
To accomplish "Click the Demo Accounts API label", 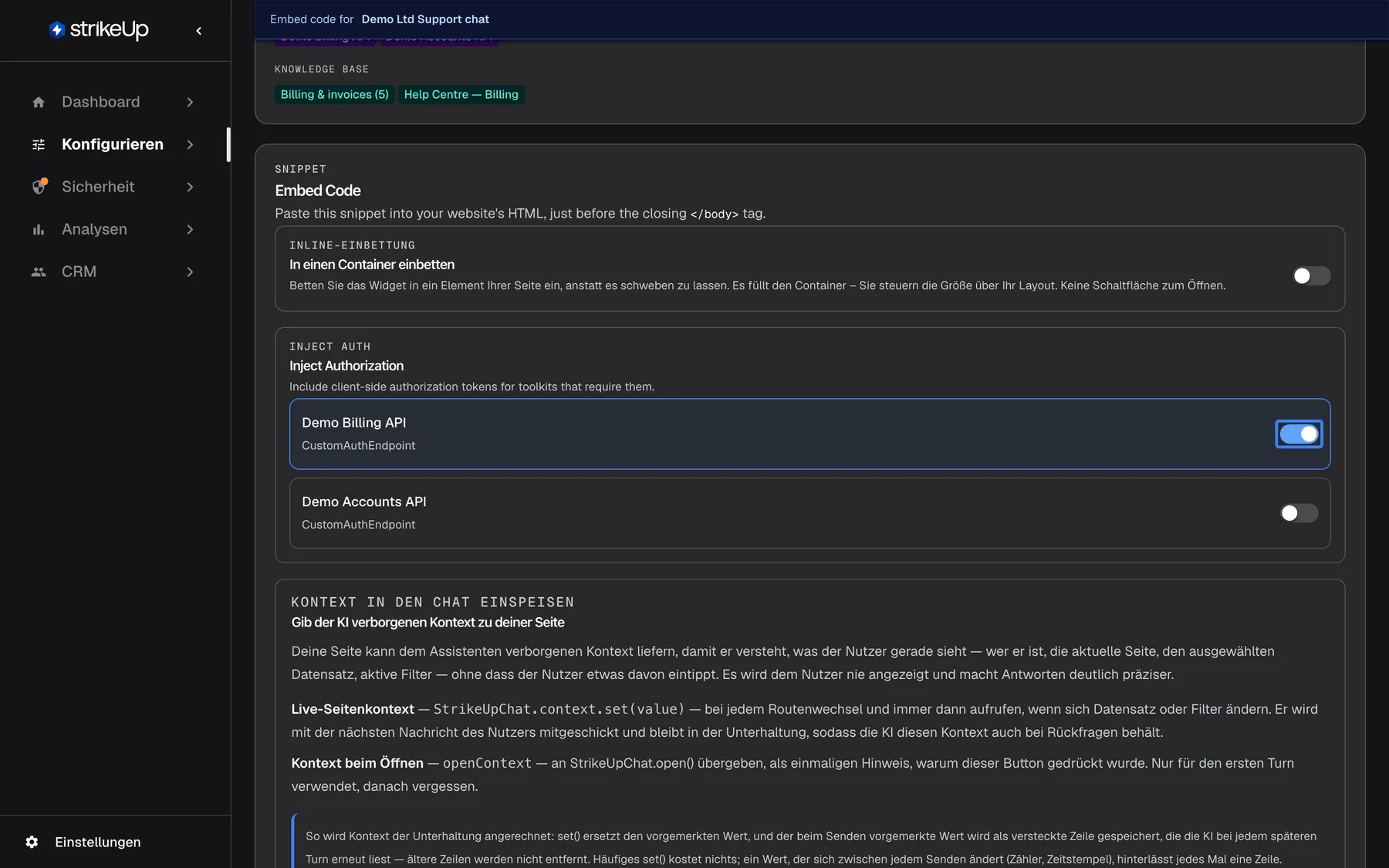I will [364, 502].
